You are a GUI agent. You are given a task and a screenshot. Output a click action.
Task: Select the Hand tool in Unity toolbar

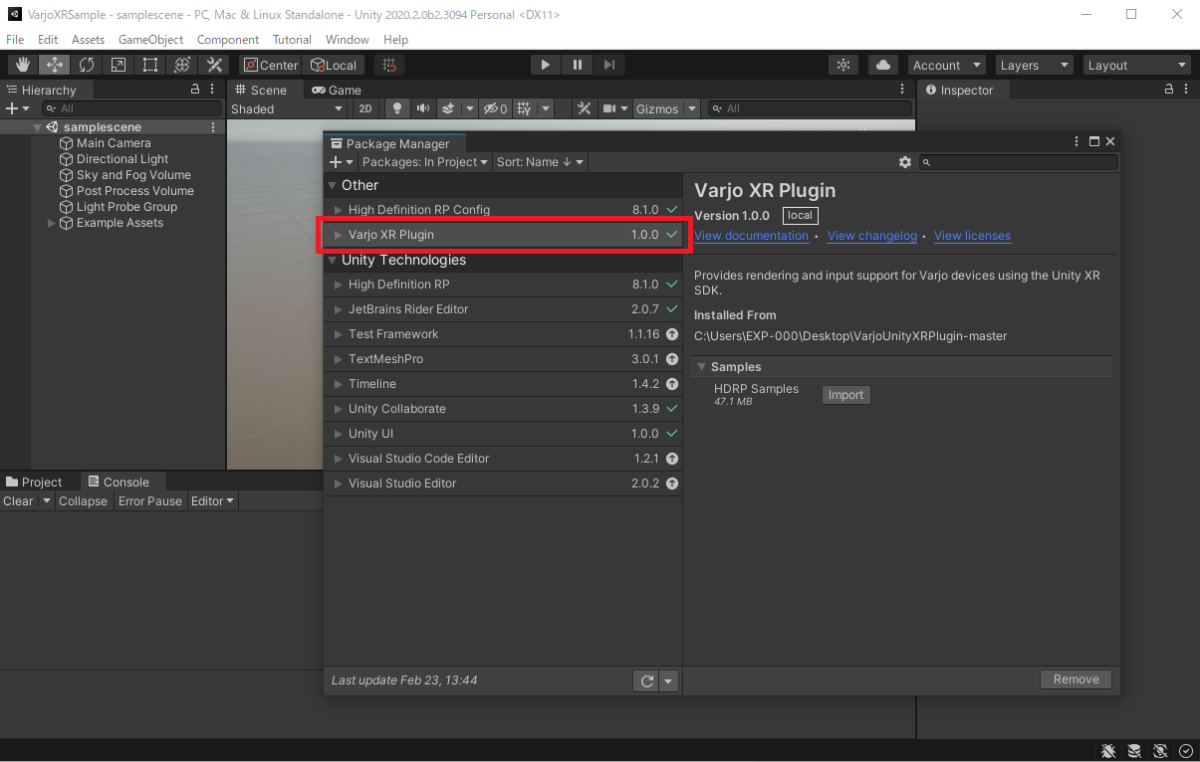[24, 65]
